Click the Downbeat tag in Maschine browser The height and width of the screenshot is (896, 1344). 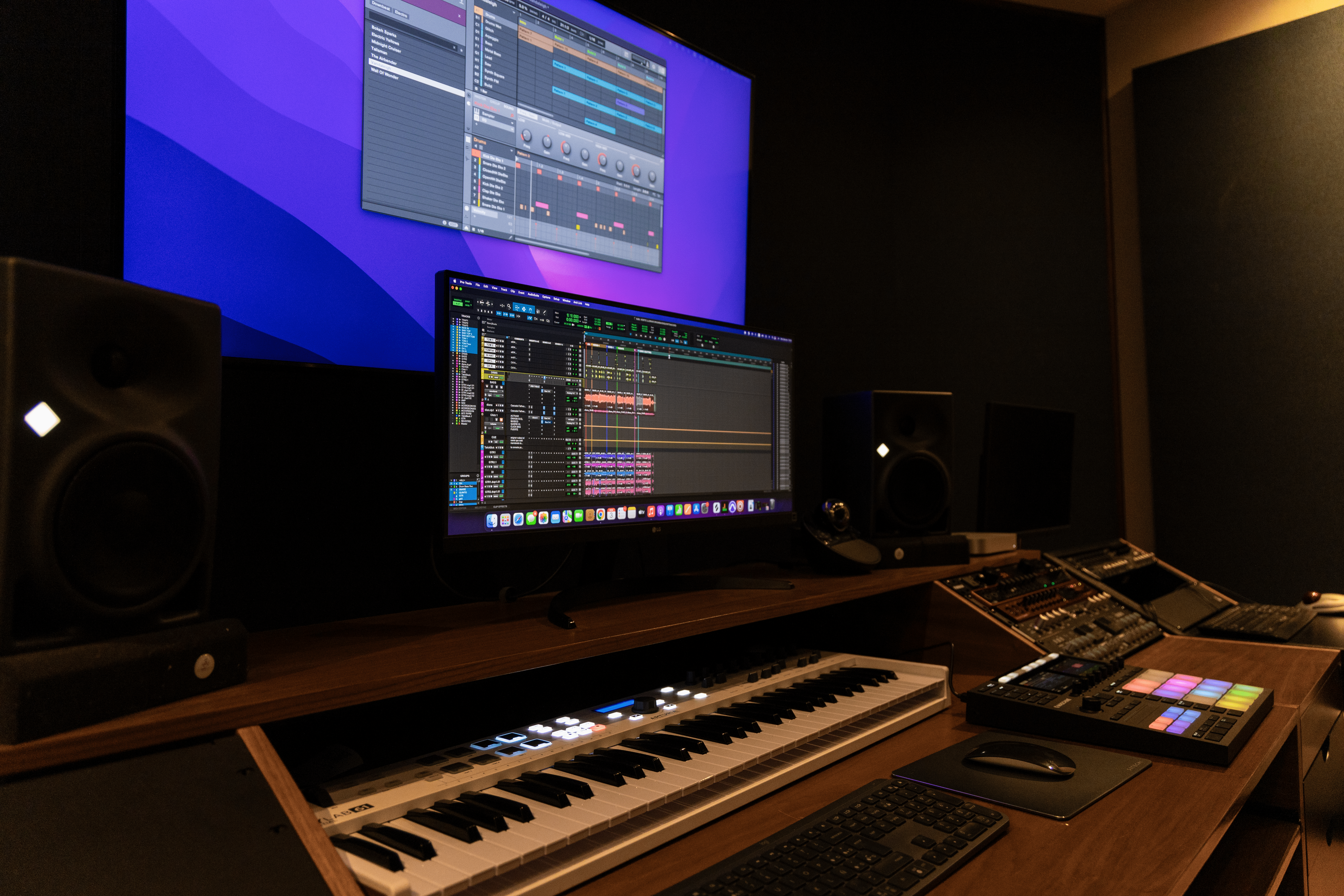[x=381, y=6]
